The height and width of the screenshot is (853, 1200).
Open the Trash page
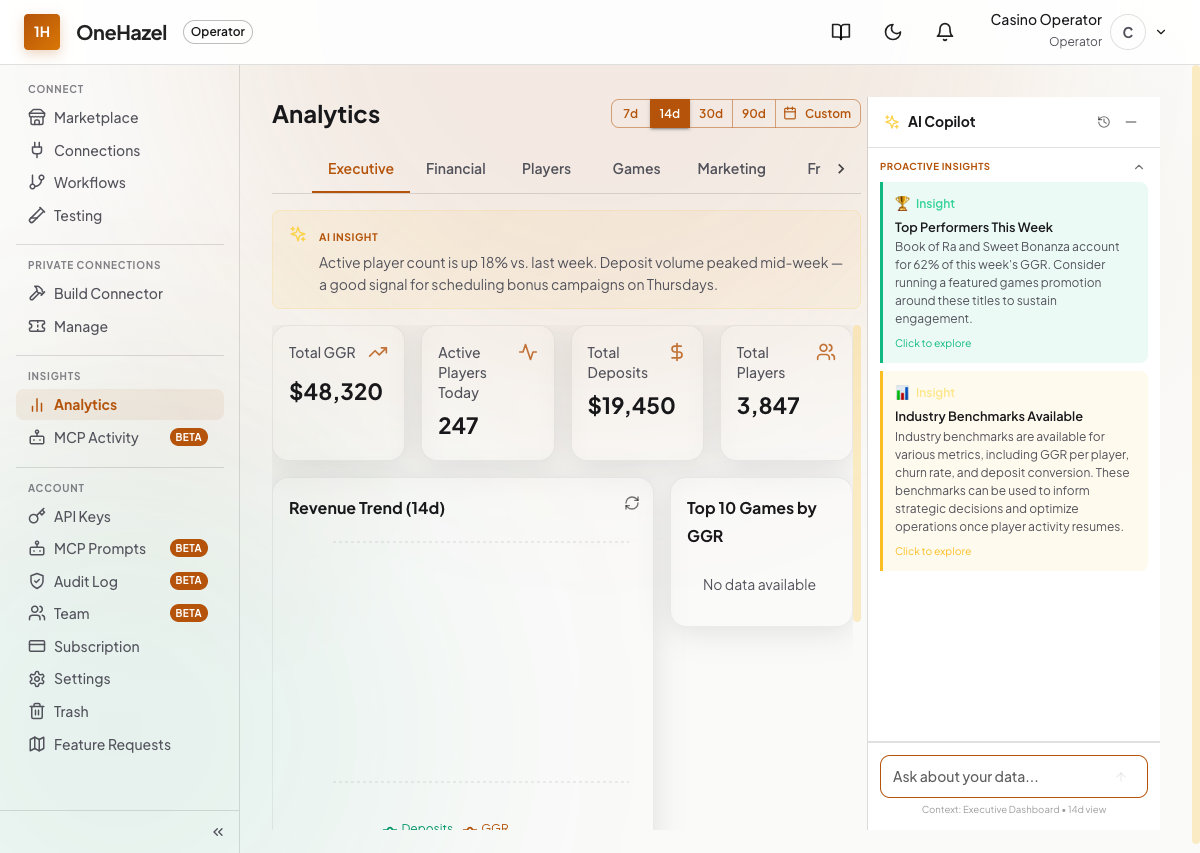tap(120, 712)
